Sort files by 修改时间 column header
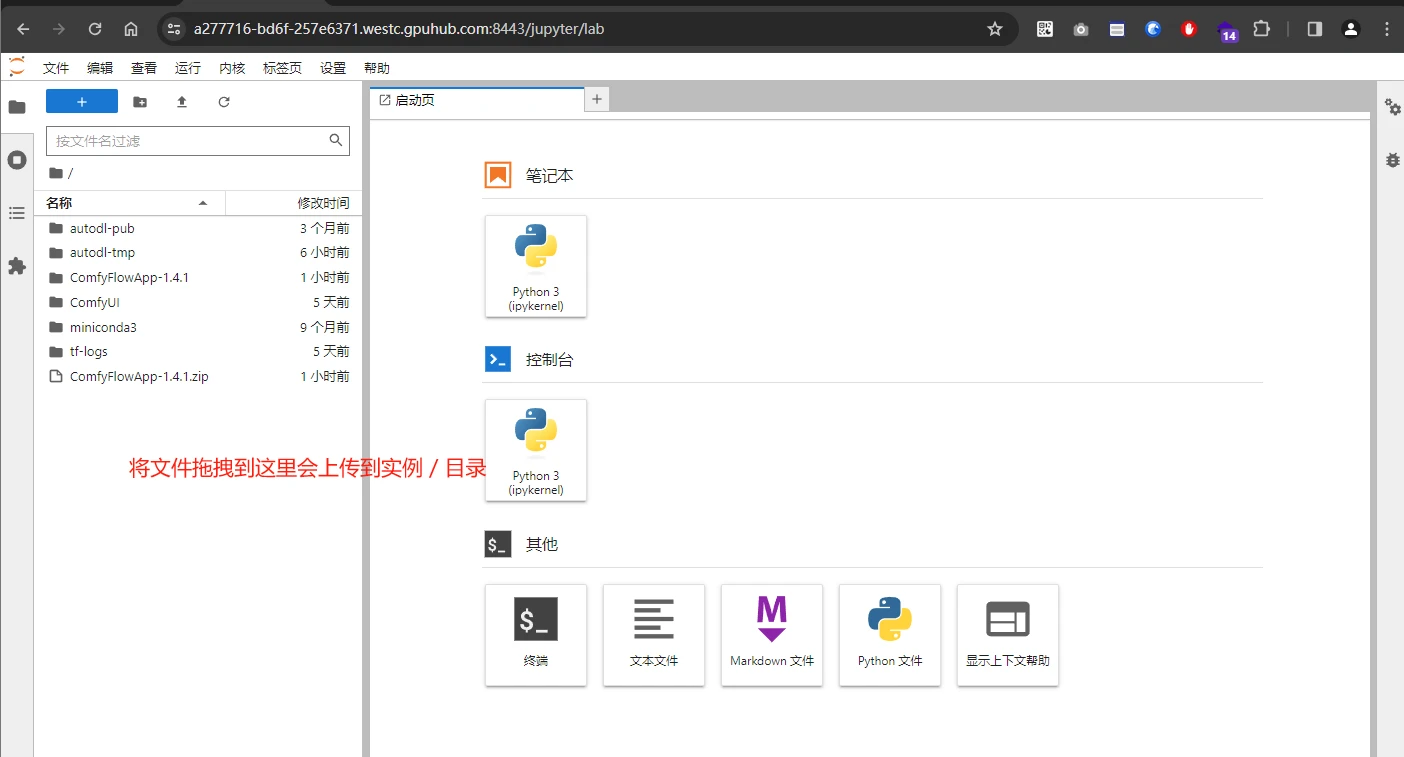Screen dimensions: 1404x757 coord(293,203)
